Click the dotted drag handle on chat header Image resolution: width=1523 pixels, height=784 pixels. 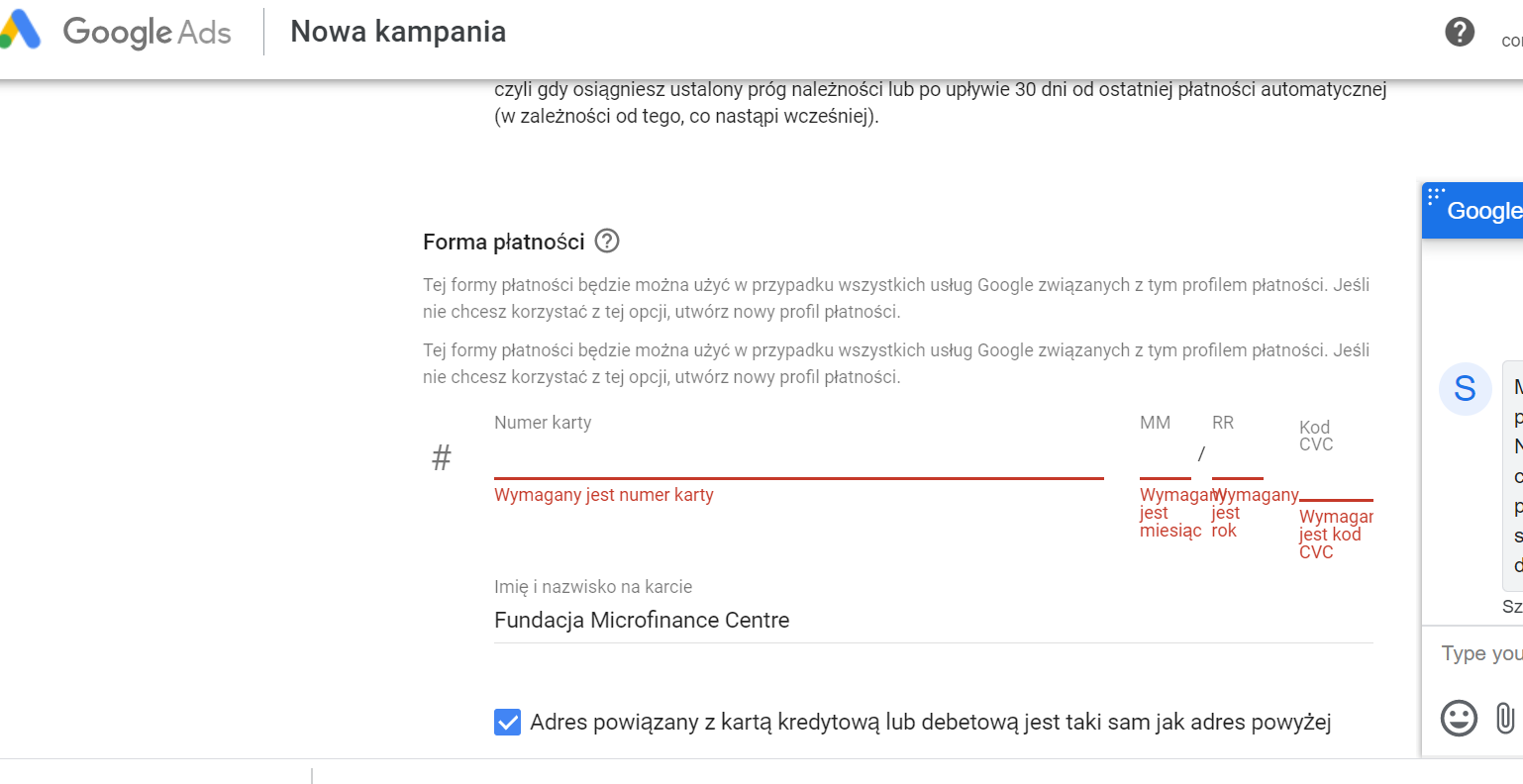pyautogui.click(x=1436, y=195)
